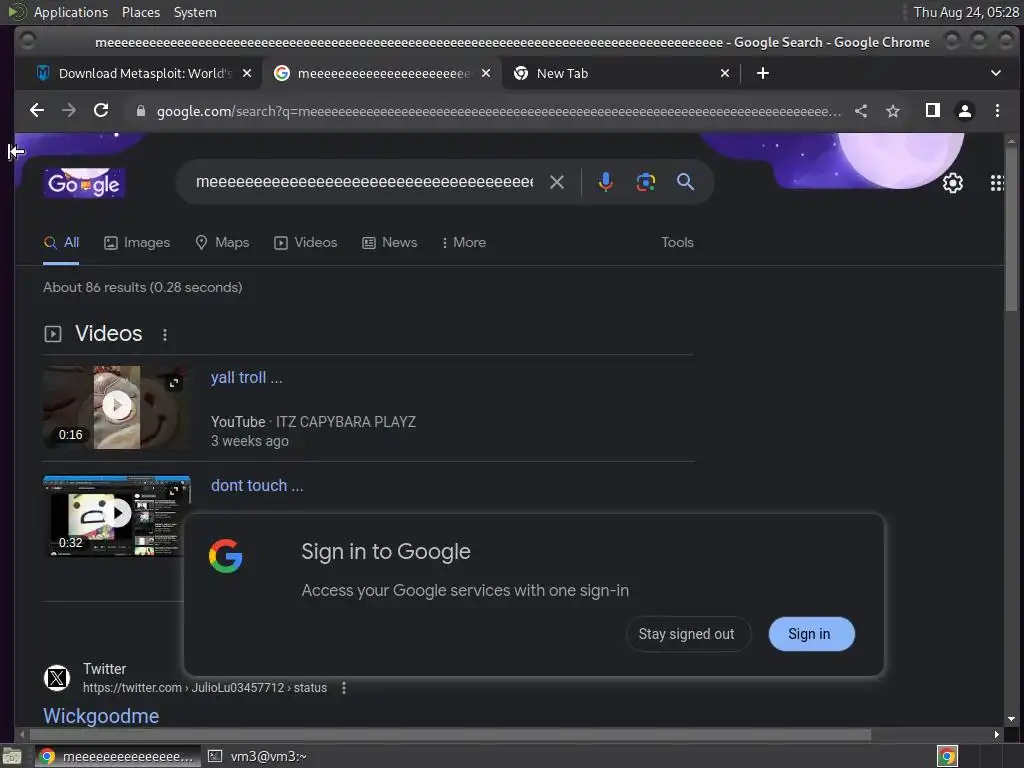Play the 0:32 video thumbnail

117,515
